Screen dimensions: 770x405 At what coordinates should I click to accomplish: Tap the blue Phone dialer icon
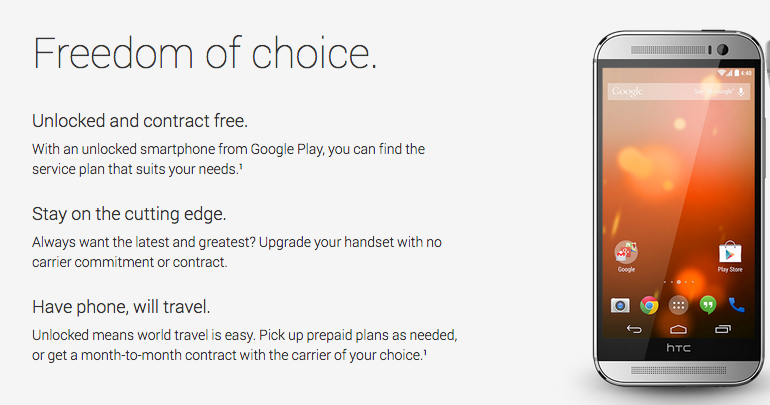click(x=736, y=305)
